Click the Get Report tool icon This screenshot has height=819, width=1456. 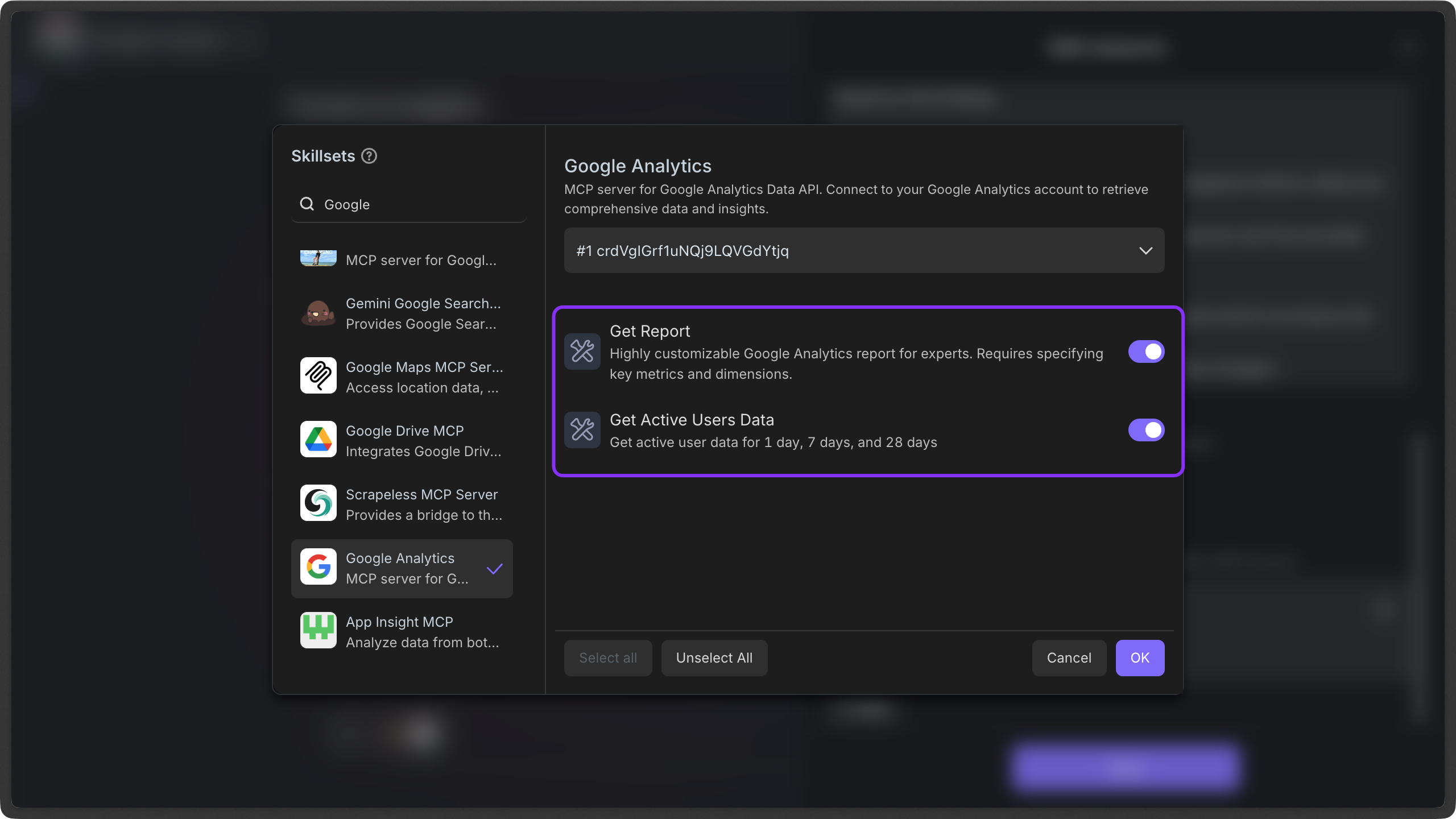[582, 351]
